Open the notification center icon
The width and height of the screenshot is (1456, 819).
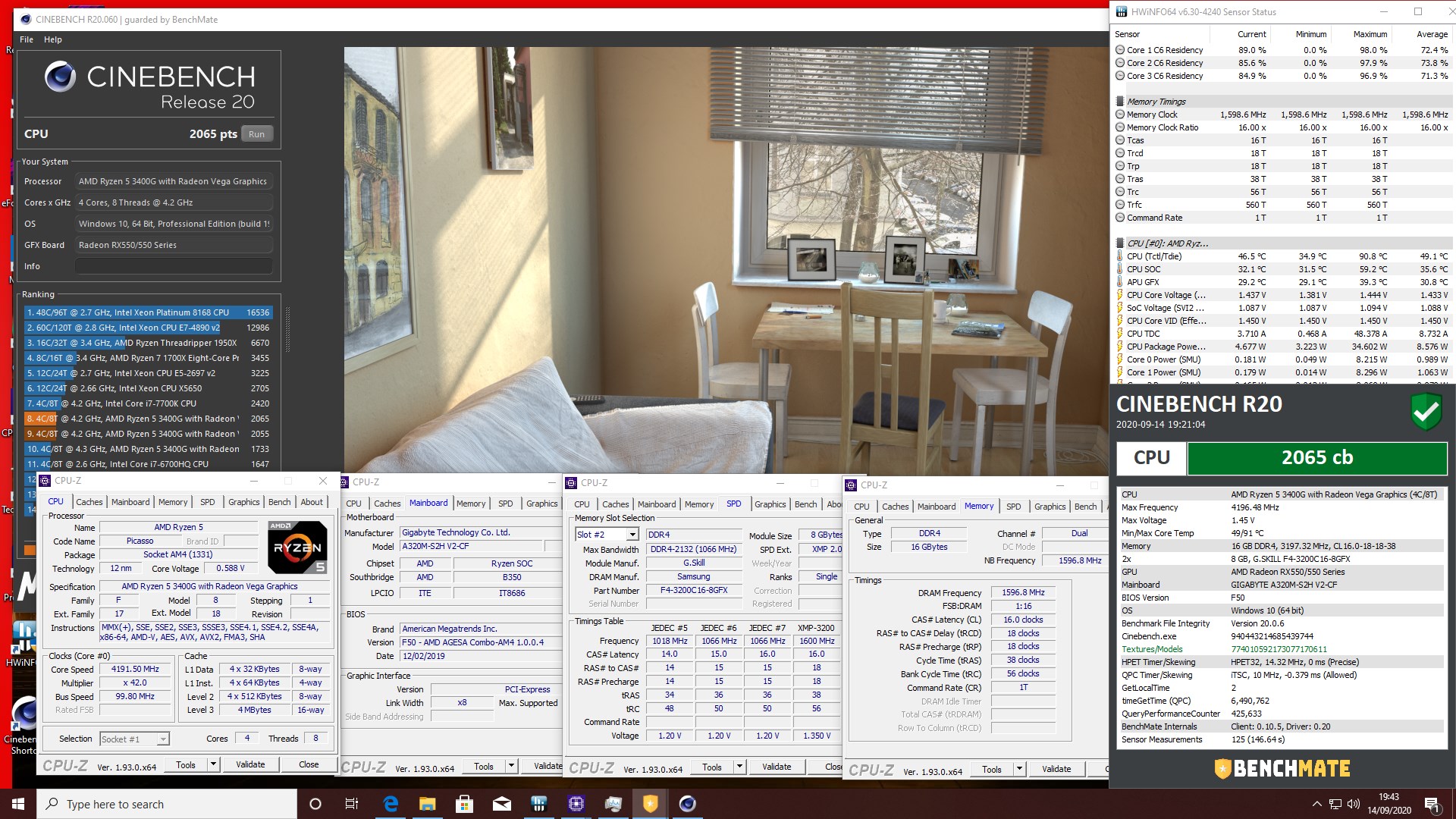1432,804
